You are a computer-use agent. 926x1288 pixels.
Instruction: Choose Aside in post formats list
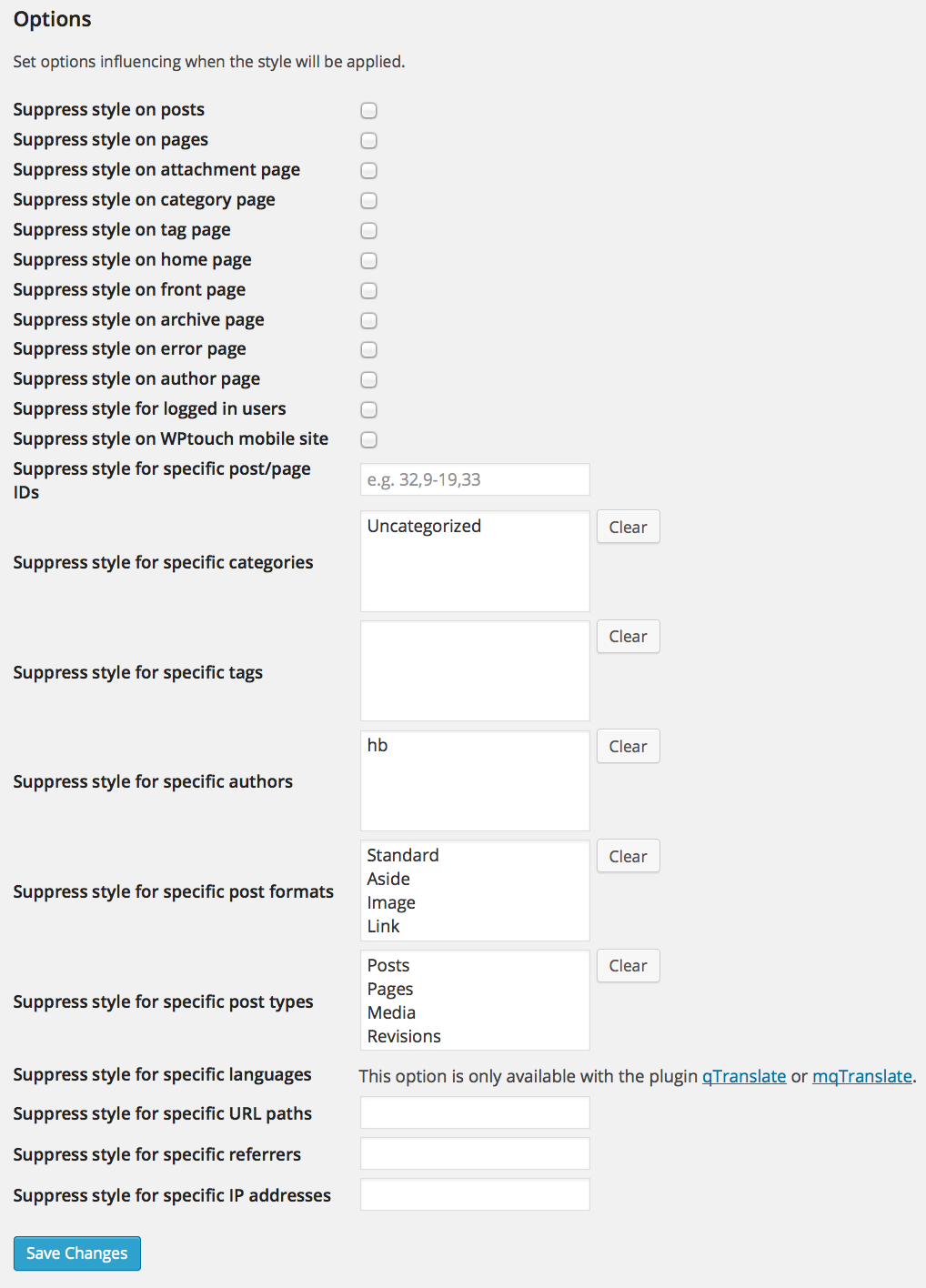(388, 879)
